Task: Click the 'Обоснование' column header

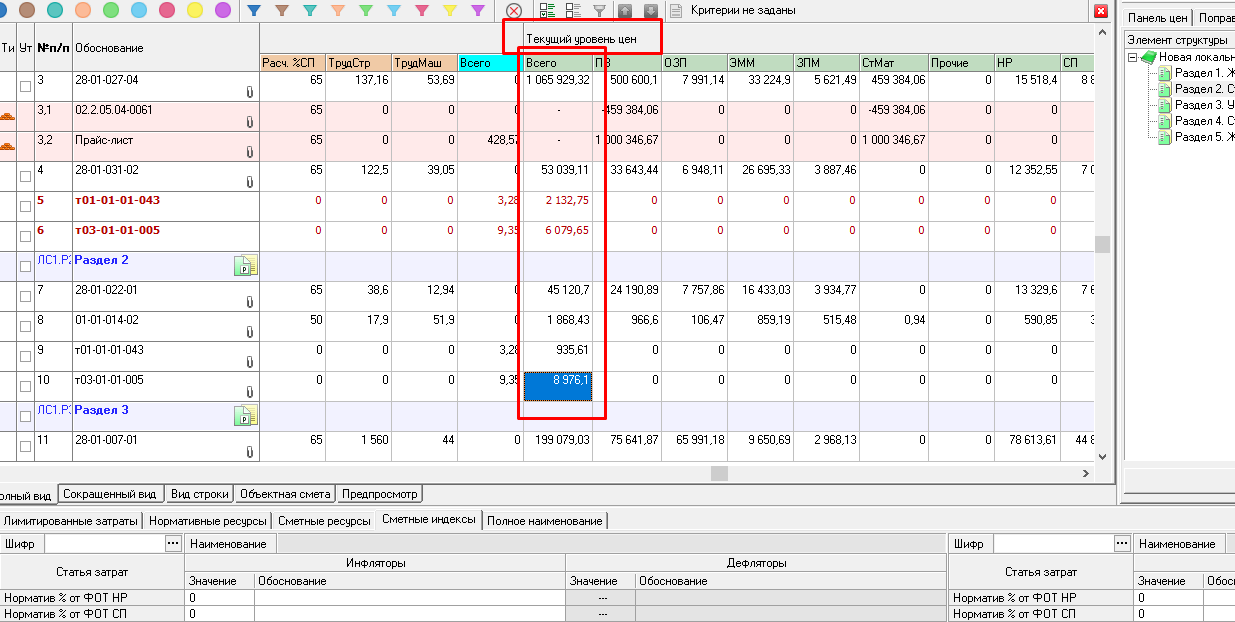Action: tap(165, 47)
